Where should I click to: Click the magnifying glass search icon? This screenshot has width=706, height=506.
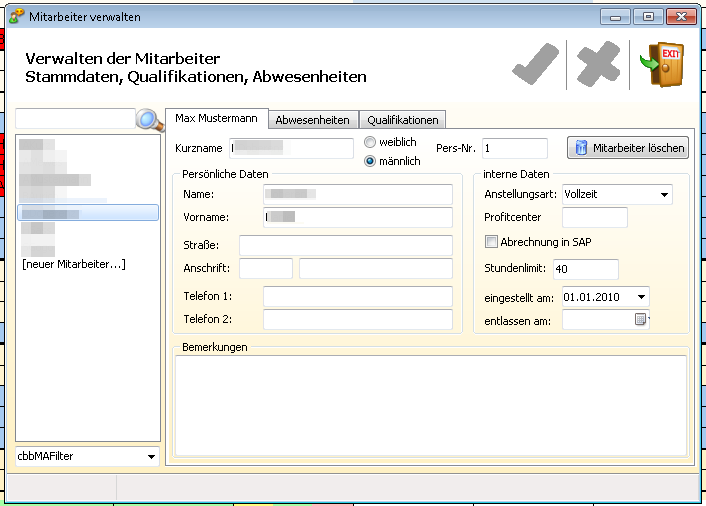click(150, 120)
